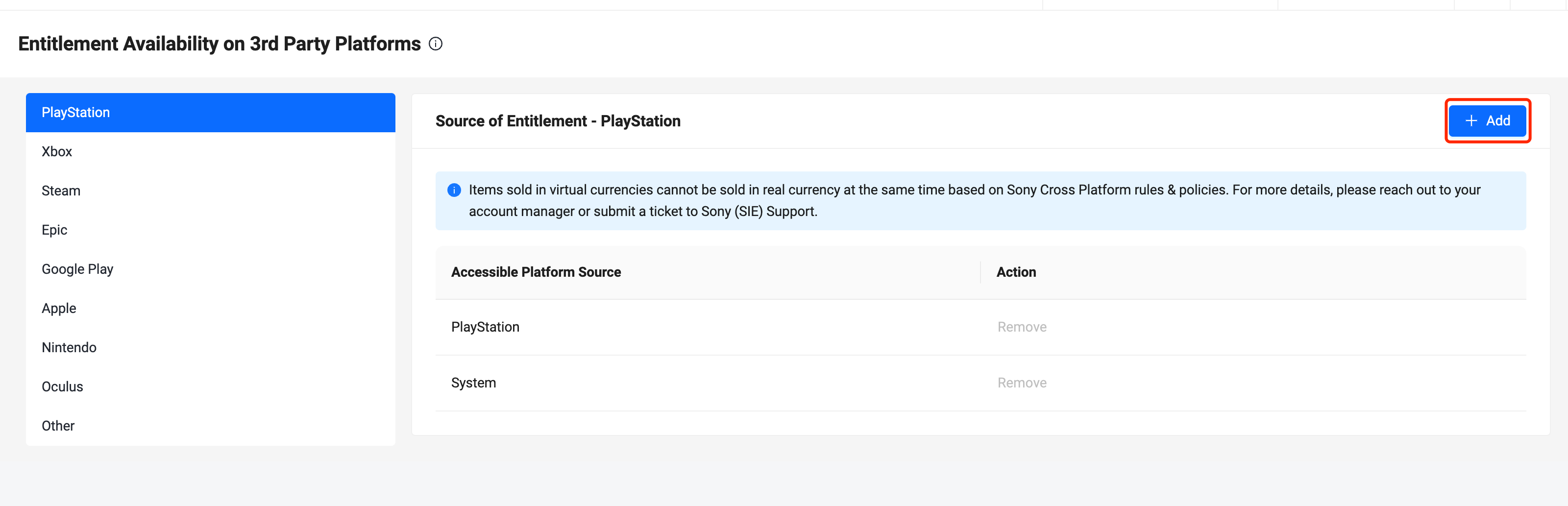Click the Source of Entitlement - PlayStation heading
This screenshot has height=506, width=1568.
click(x=558, y=121)
